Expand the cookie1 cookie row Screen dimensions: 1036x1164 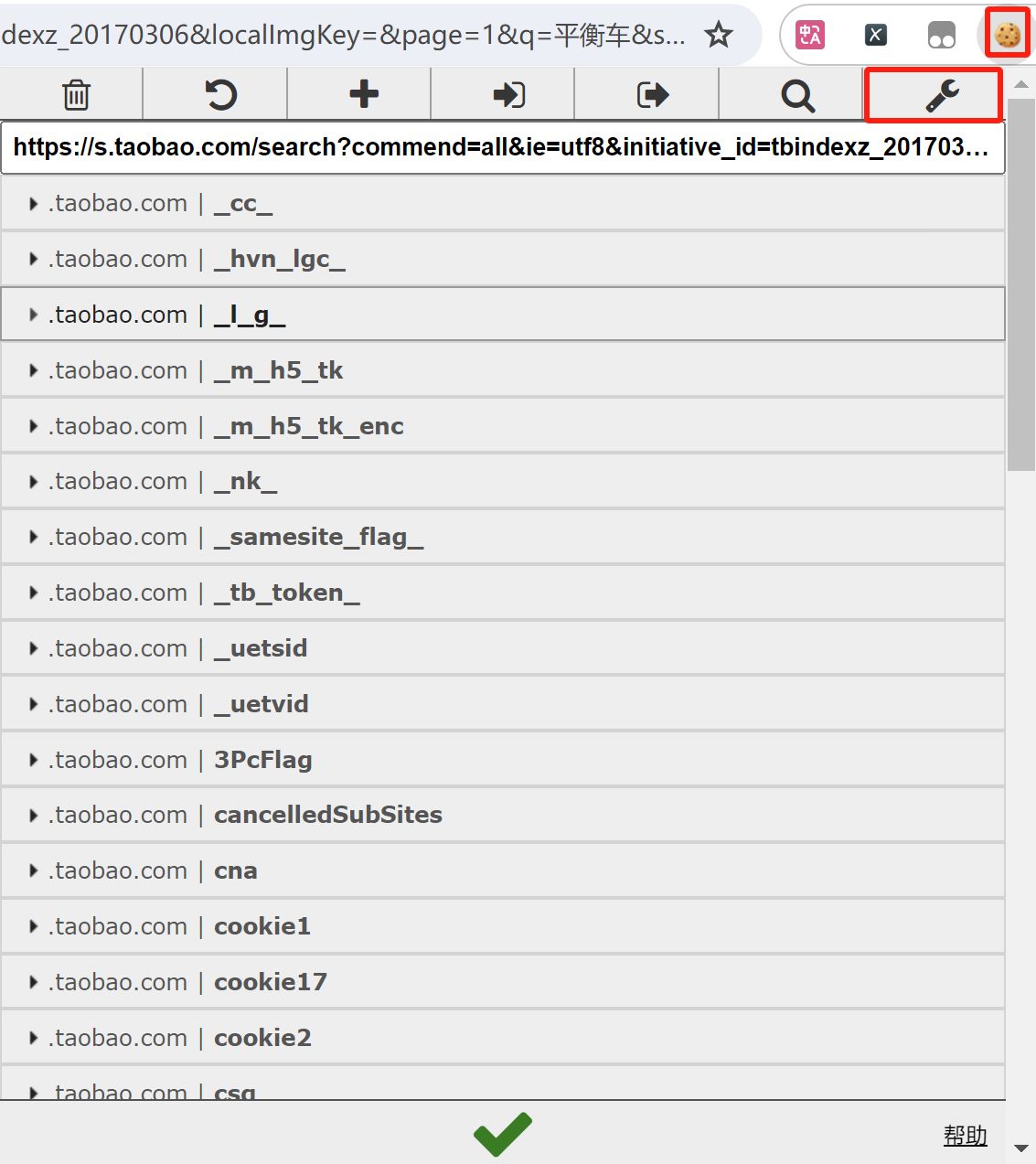tap(503, 926)
